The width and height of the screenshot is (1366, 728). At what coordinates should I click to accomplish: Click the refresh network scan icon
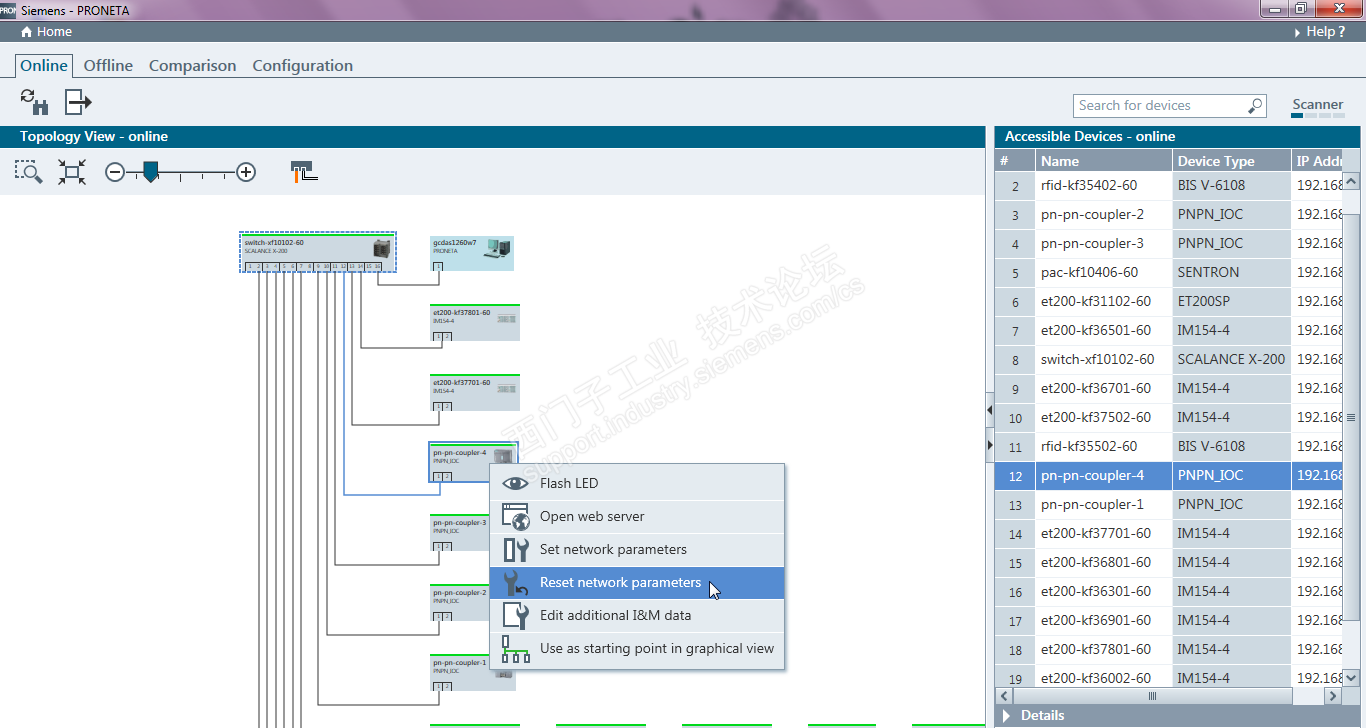click(x=34, y=101)
